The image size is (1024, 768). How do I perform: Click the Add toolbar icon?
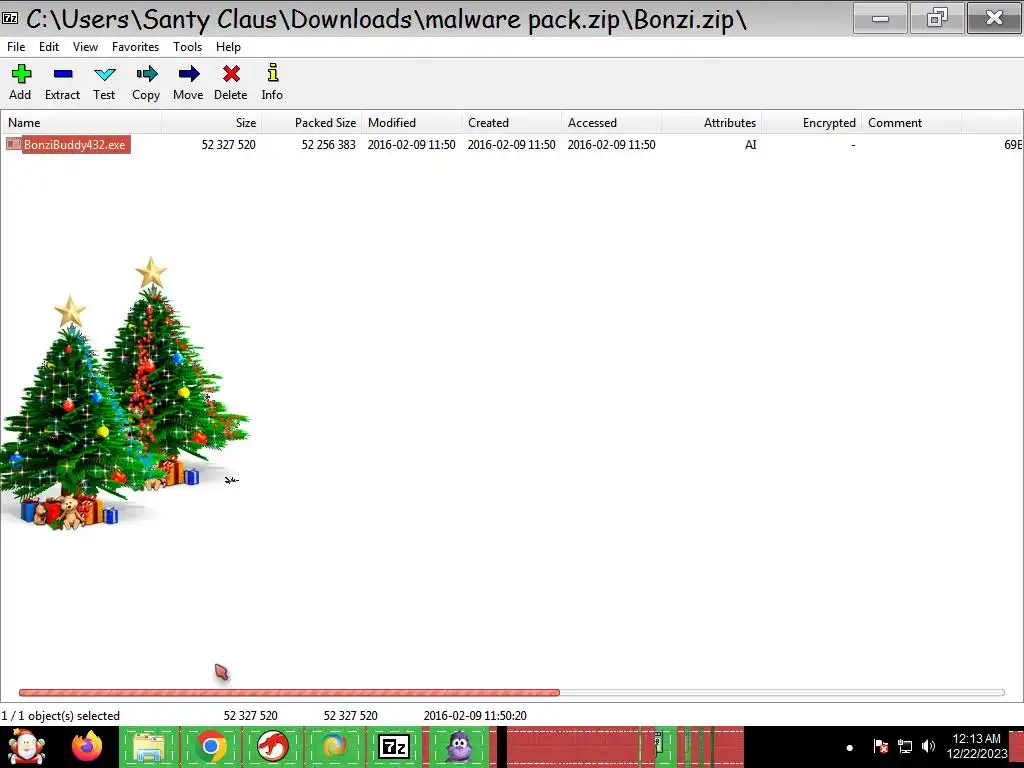coord(20,82)
